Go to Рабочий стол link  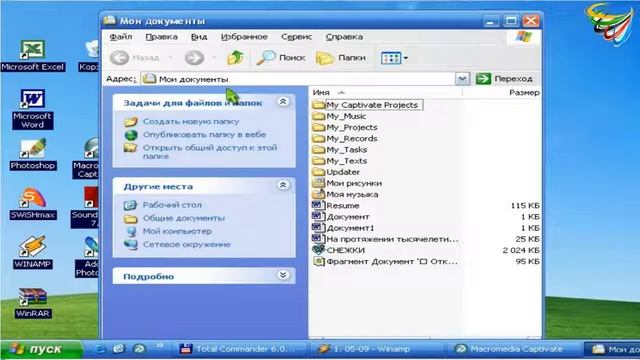172,205
